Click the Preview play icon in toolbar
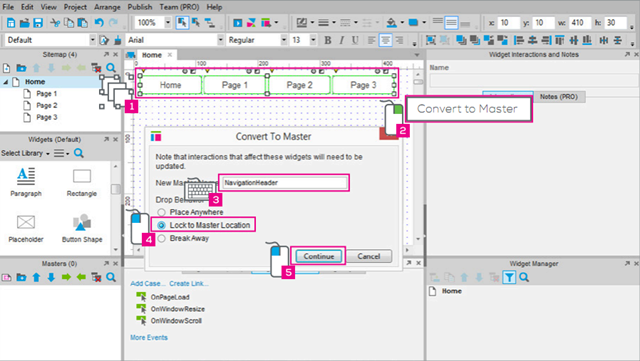640x361 pixels. [238, 23]
